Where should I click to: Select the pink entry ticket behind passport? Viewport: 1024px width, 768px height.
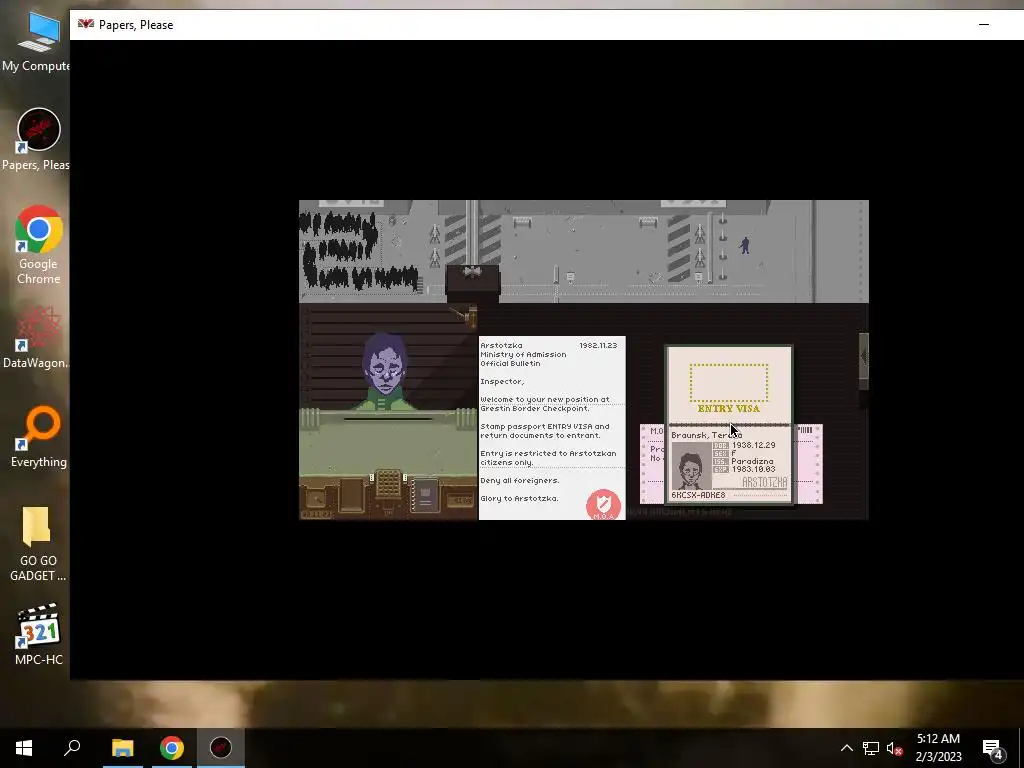(x=808, y=464)
